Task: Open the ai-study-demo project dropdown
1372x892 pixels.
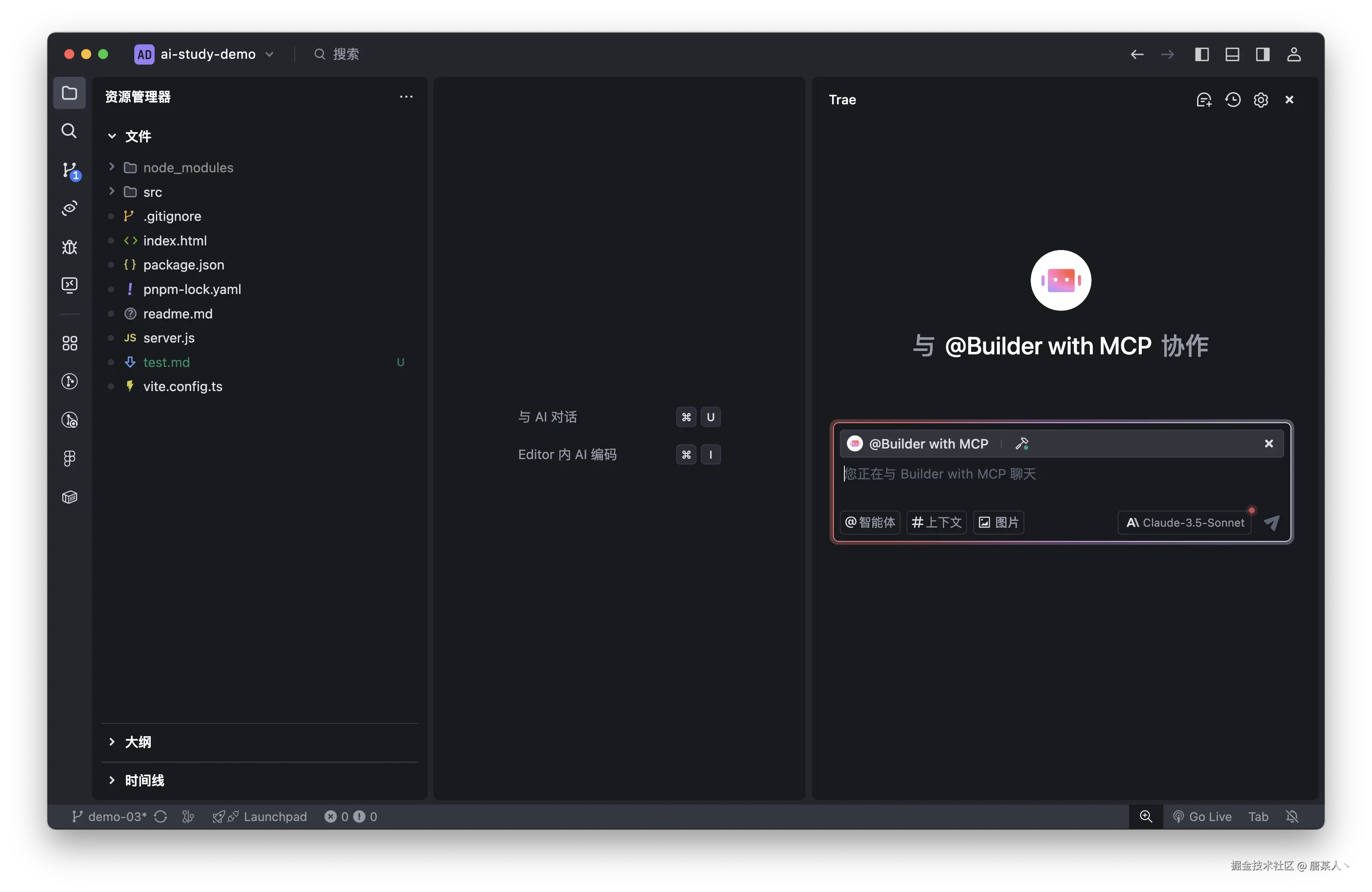Action: [207, 54]
